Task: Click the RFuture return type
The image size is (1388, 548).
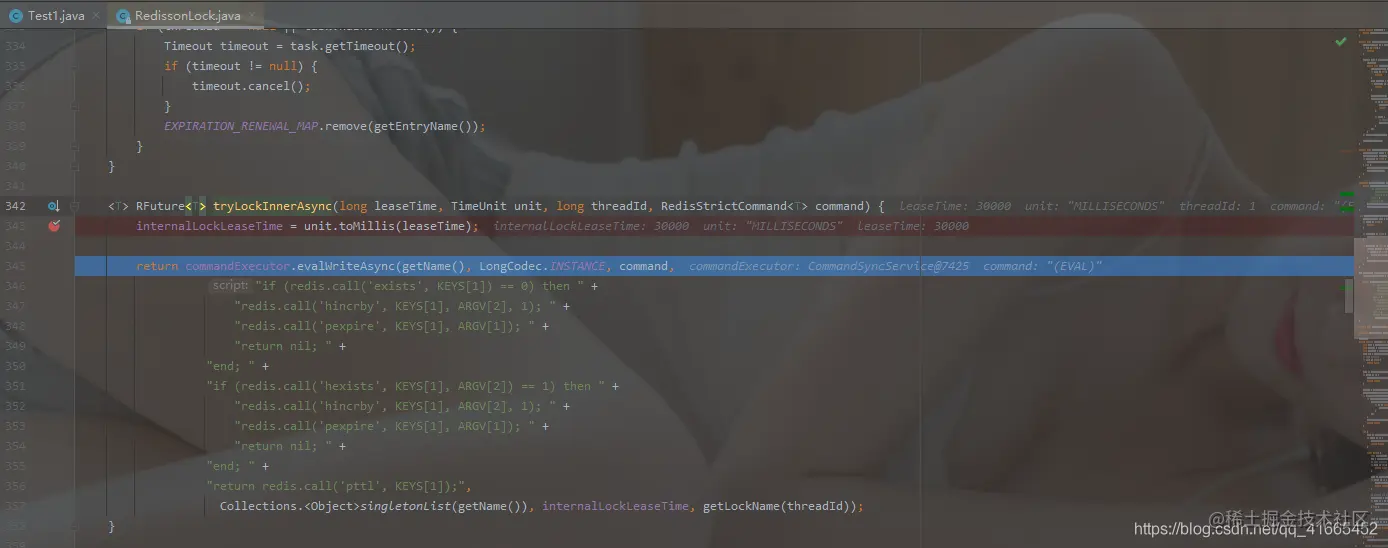Action: (160, 206)
